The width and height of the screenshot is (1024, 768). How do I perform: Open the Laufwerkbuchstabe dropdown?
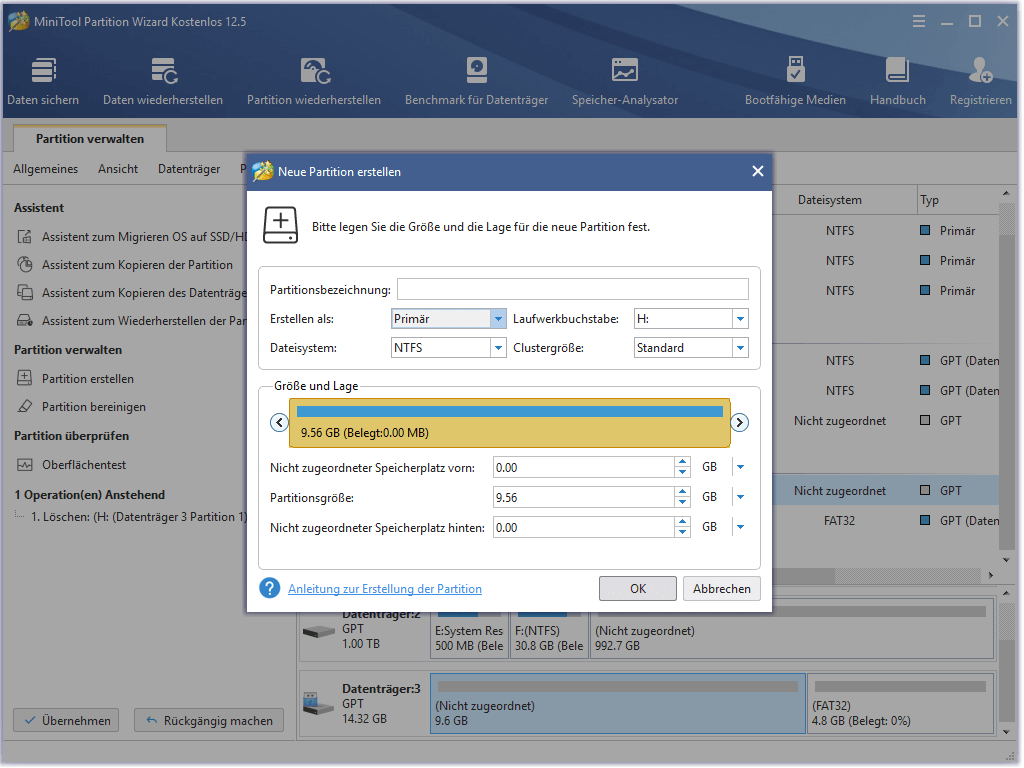click(x=740, y=319)
